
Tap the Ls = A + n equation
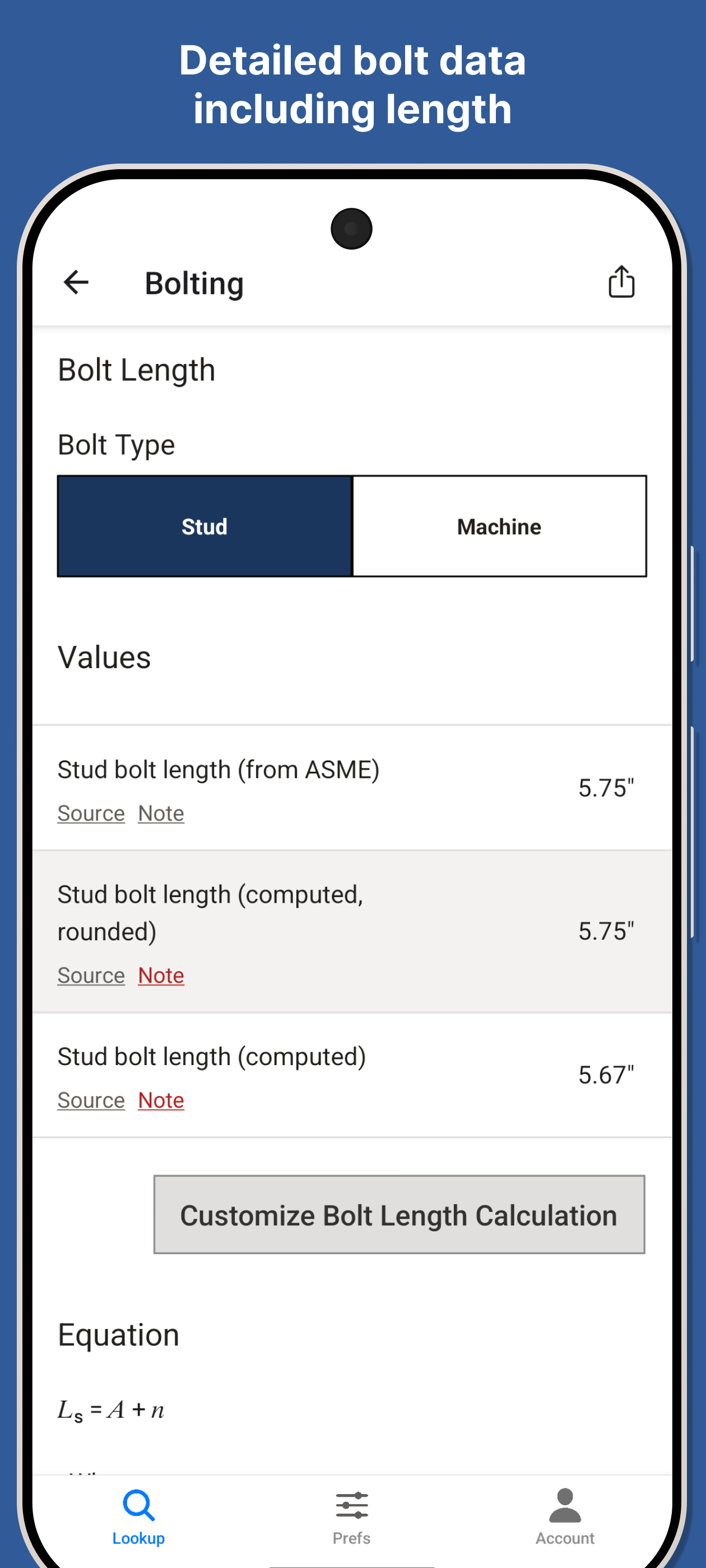[111, 1410]
